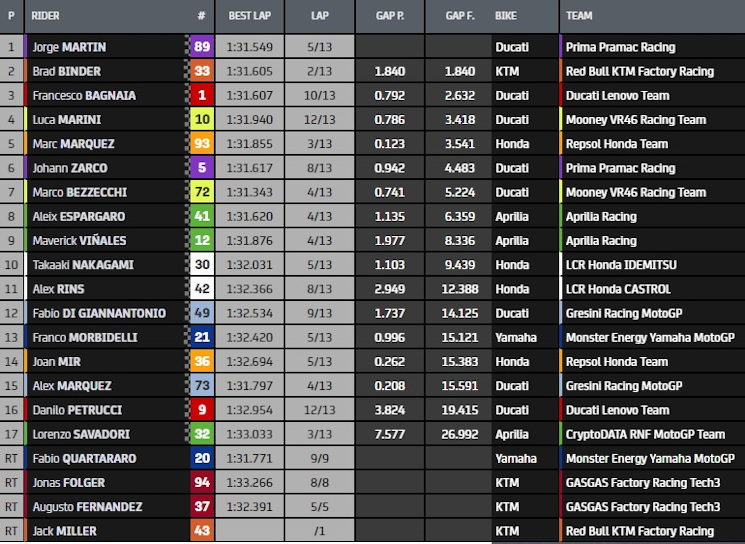Click Aleix Espargaro's green number 41 badge
Screen dimensions: 745x544
(x=202, y=216)
